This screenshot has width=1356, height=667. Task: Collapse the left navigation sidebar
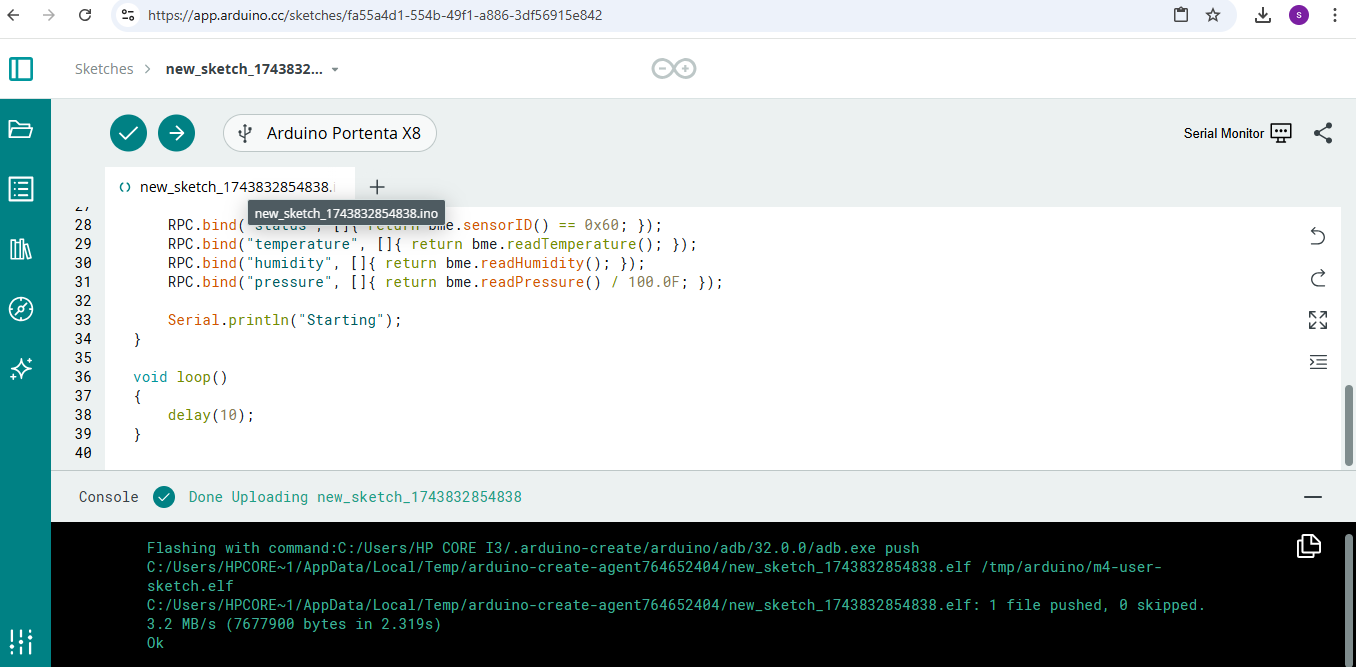point(22,69)
